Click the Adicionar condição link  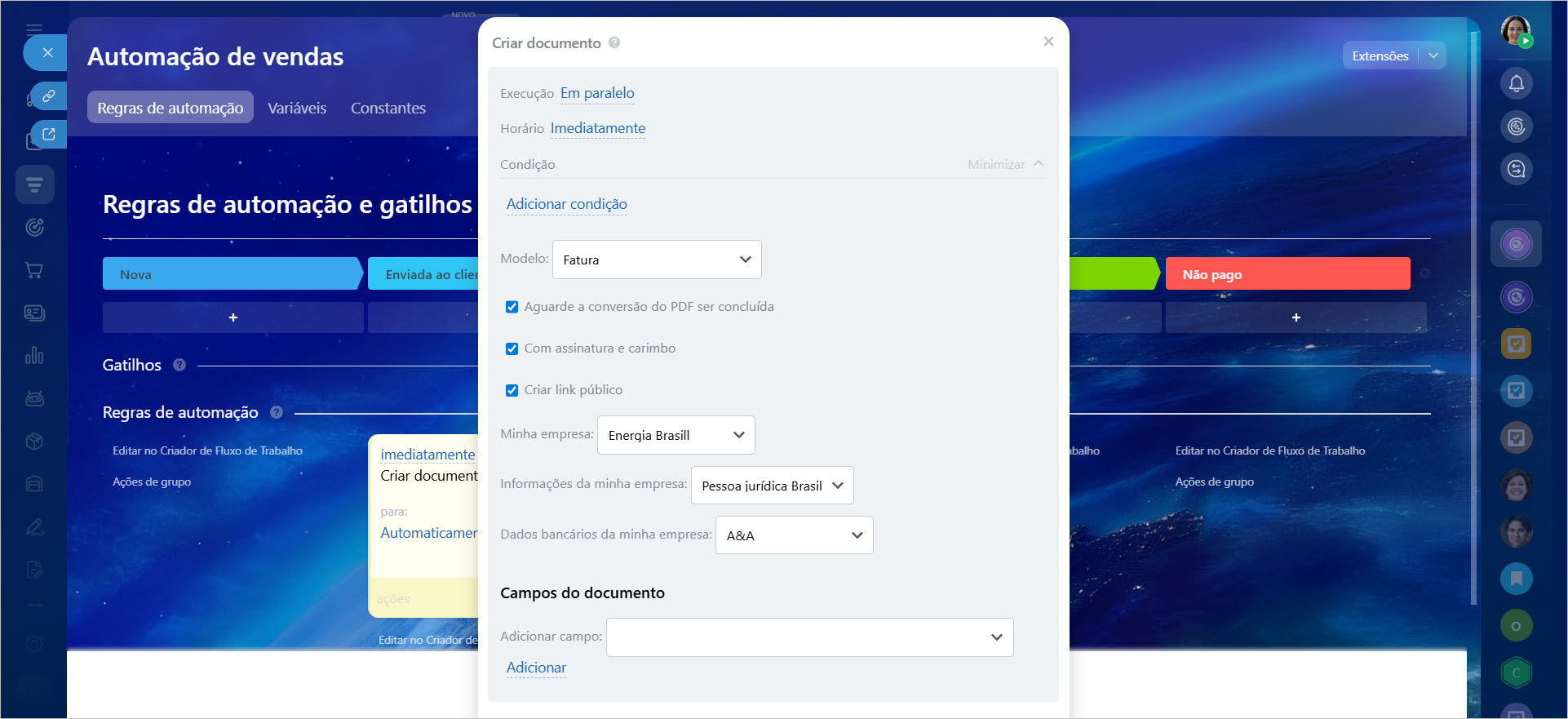click(x=566, y=204)
